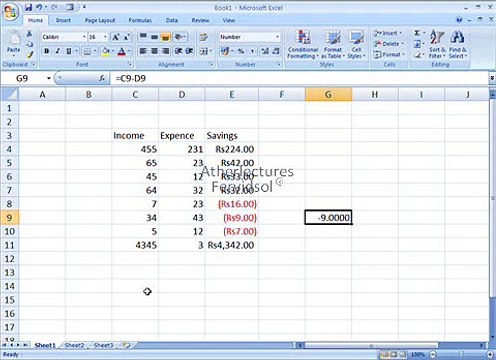The image size is (496, 360).
Task: Click the Clear eraser icon
Action: 417,54
